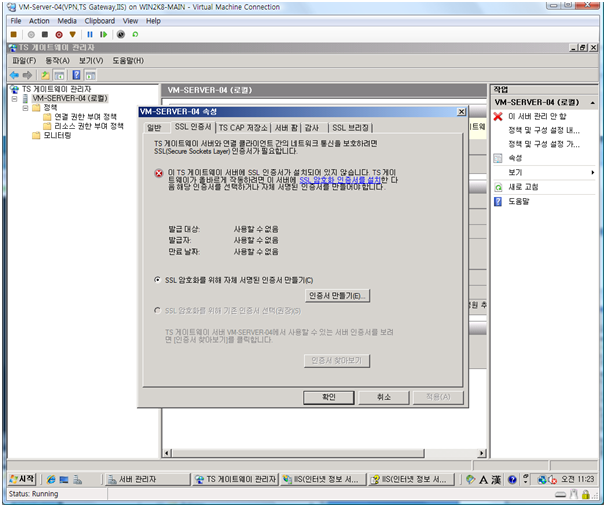Switch to the 서버 팜 tab
606x507 pixels.
point(286,128)
